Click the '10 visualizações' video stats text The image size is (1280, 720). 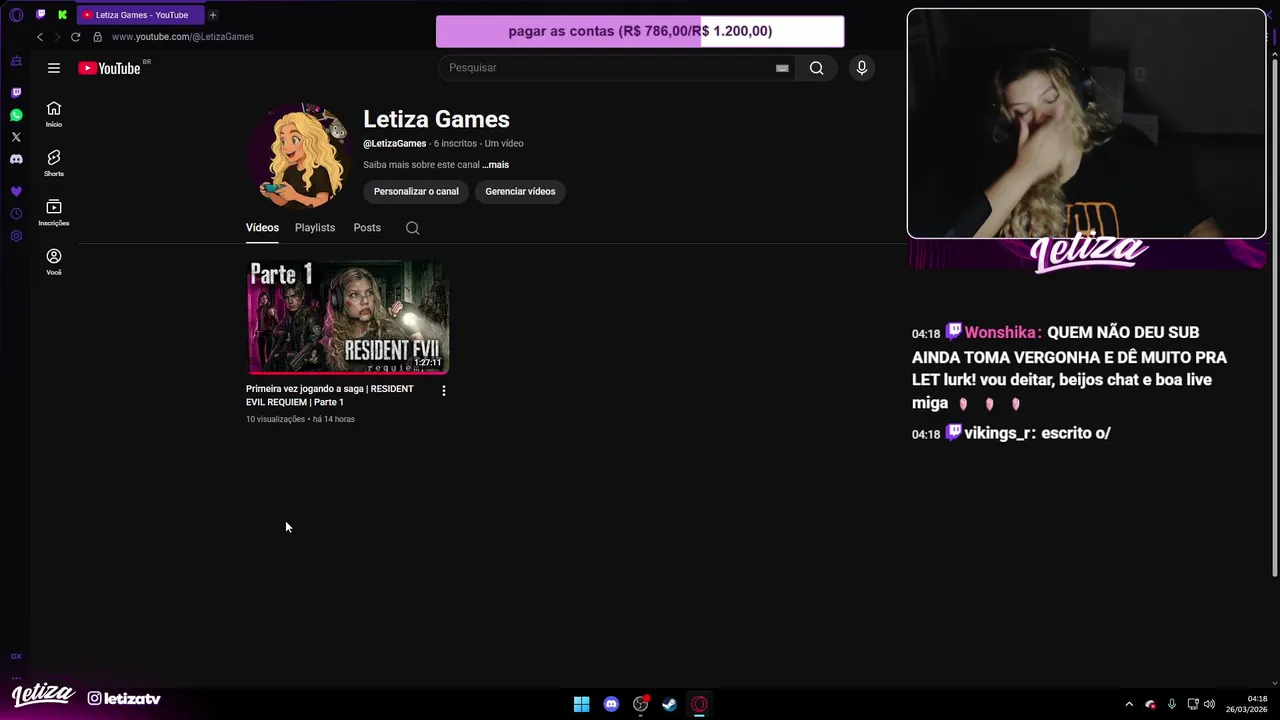[x=275, y=419]
